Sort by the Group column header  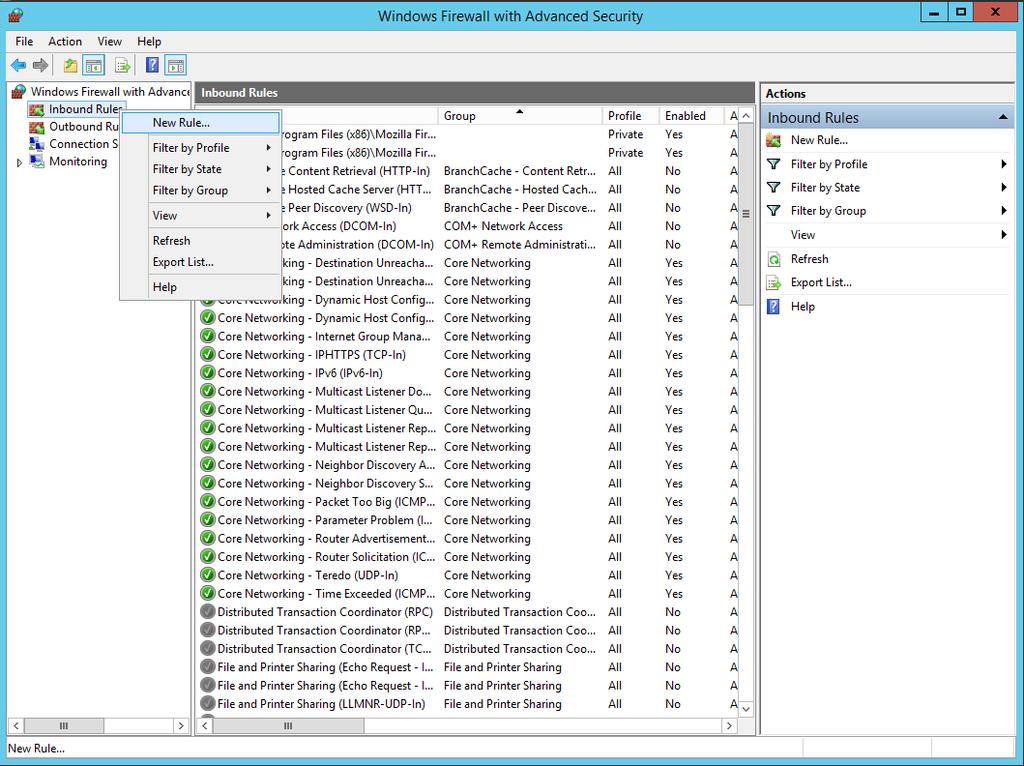point(520,116)
